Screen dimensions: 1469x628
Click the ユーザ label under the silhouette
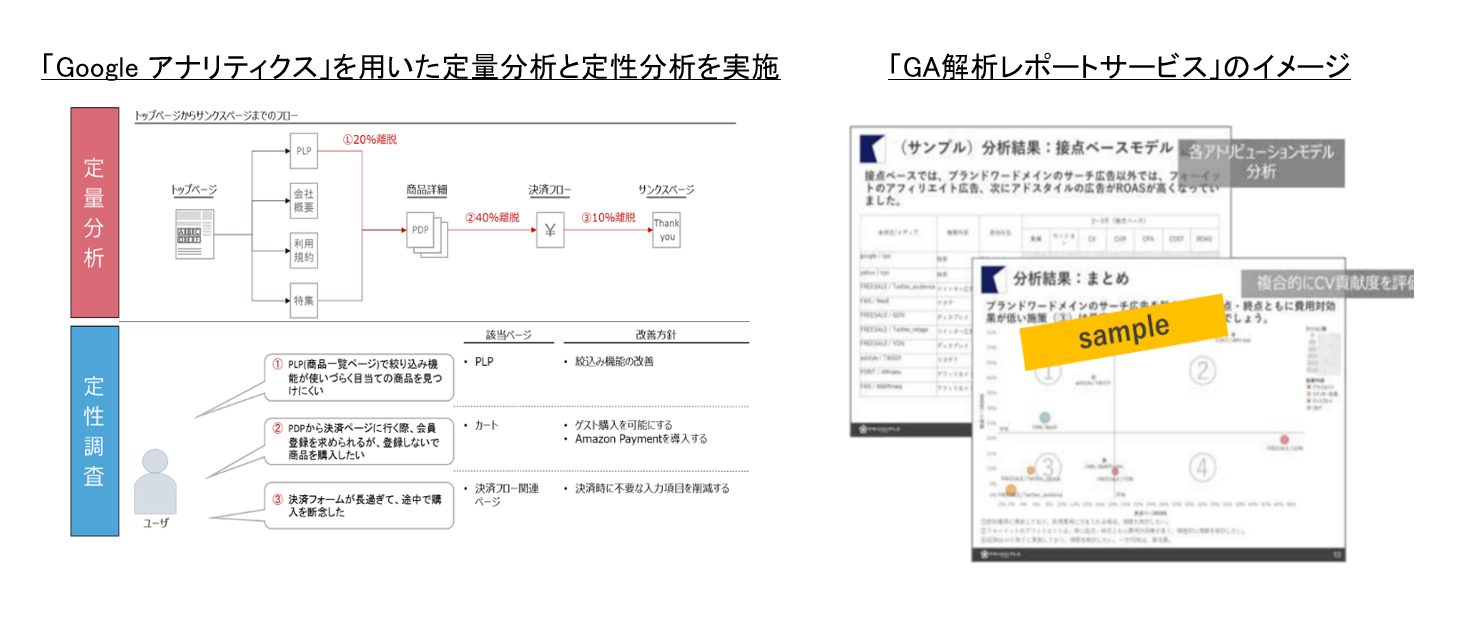click(156, 523)
